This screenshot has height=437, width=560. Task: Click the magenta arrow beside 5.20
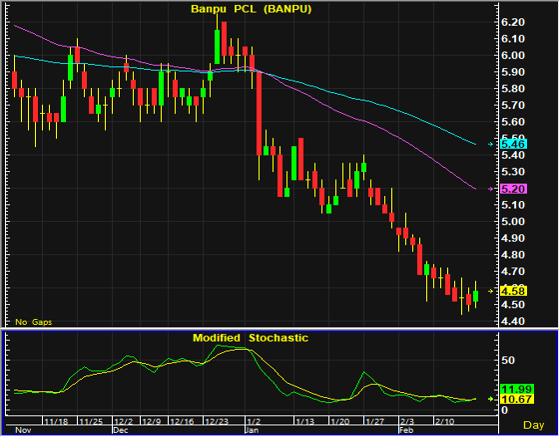coord(491,189)
